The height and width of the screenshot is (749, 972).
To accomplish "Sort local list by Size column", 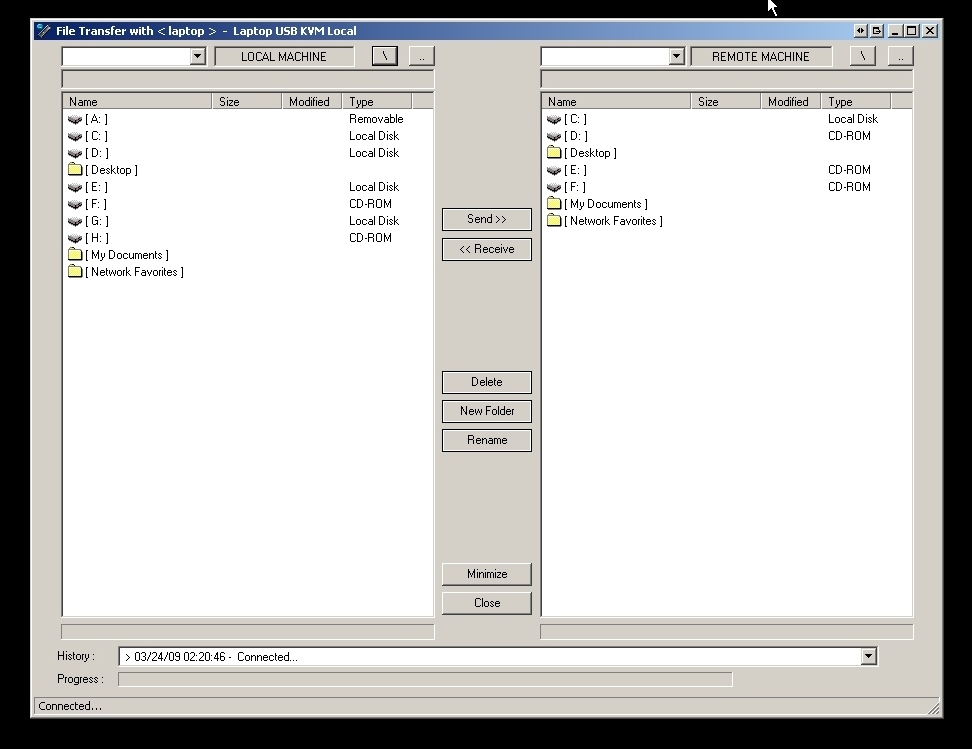I will click(x=247, y=102).
